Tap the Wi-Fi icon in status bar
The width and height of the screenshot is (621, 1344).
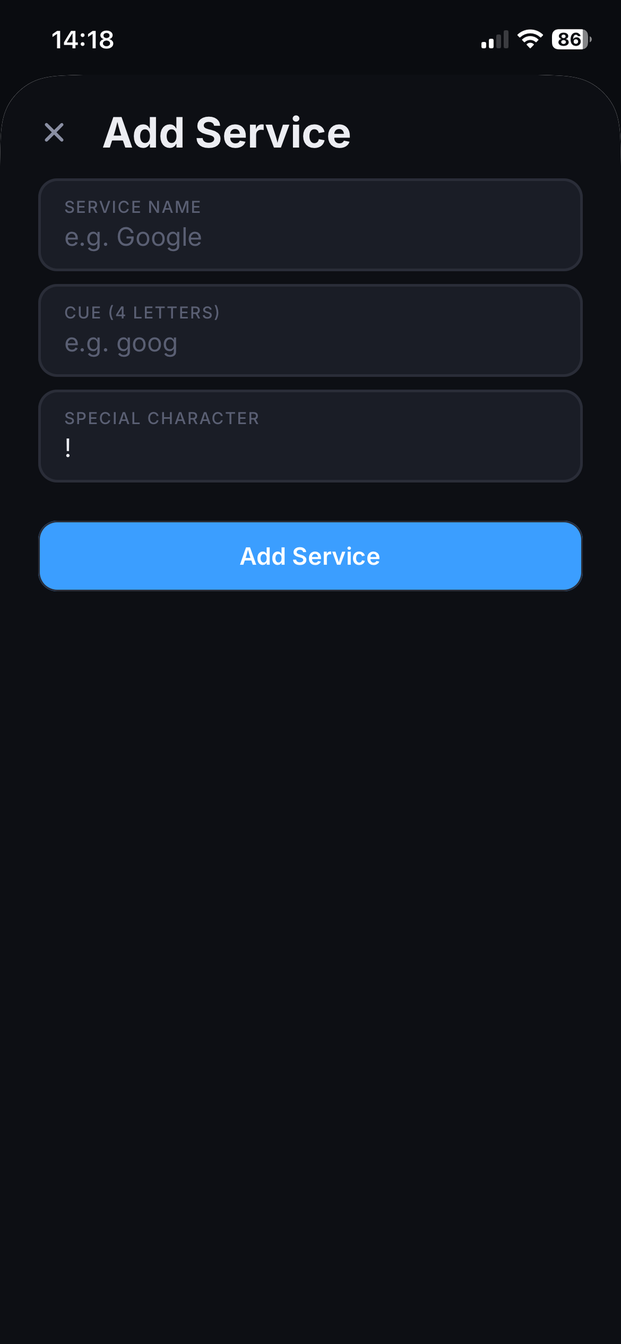pos(530,39)
